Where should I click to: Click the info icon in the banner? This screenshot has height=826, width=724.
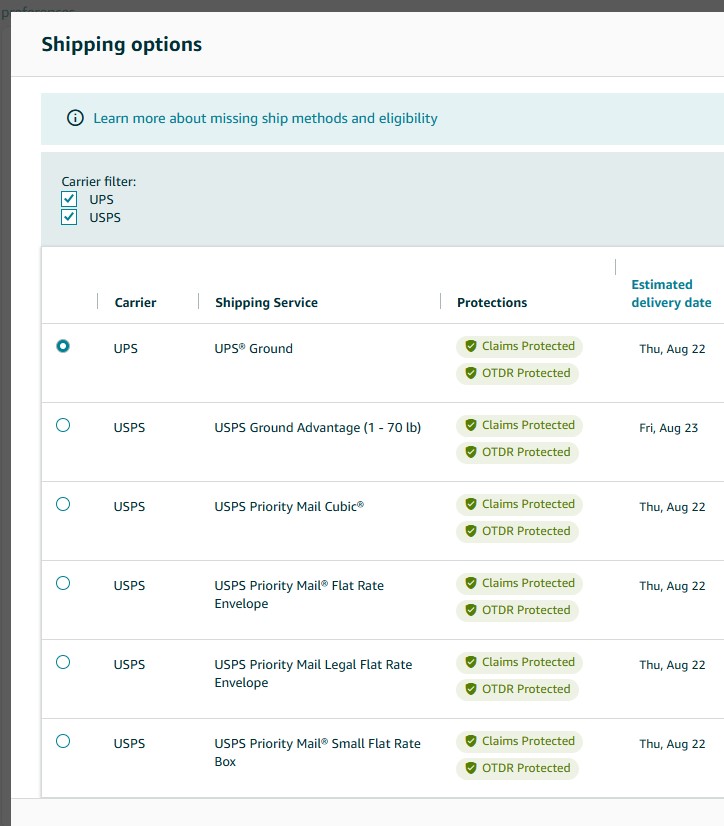pos(75,118)
